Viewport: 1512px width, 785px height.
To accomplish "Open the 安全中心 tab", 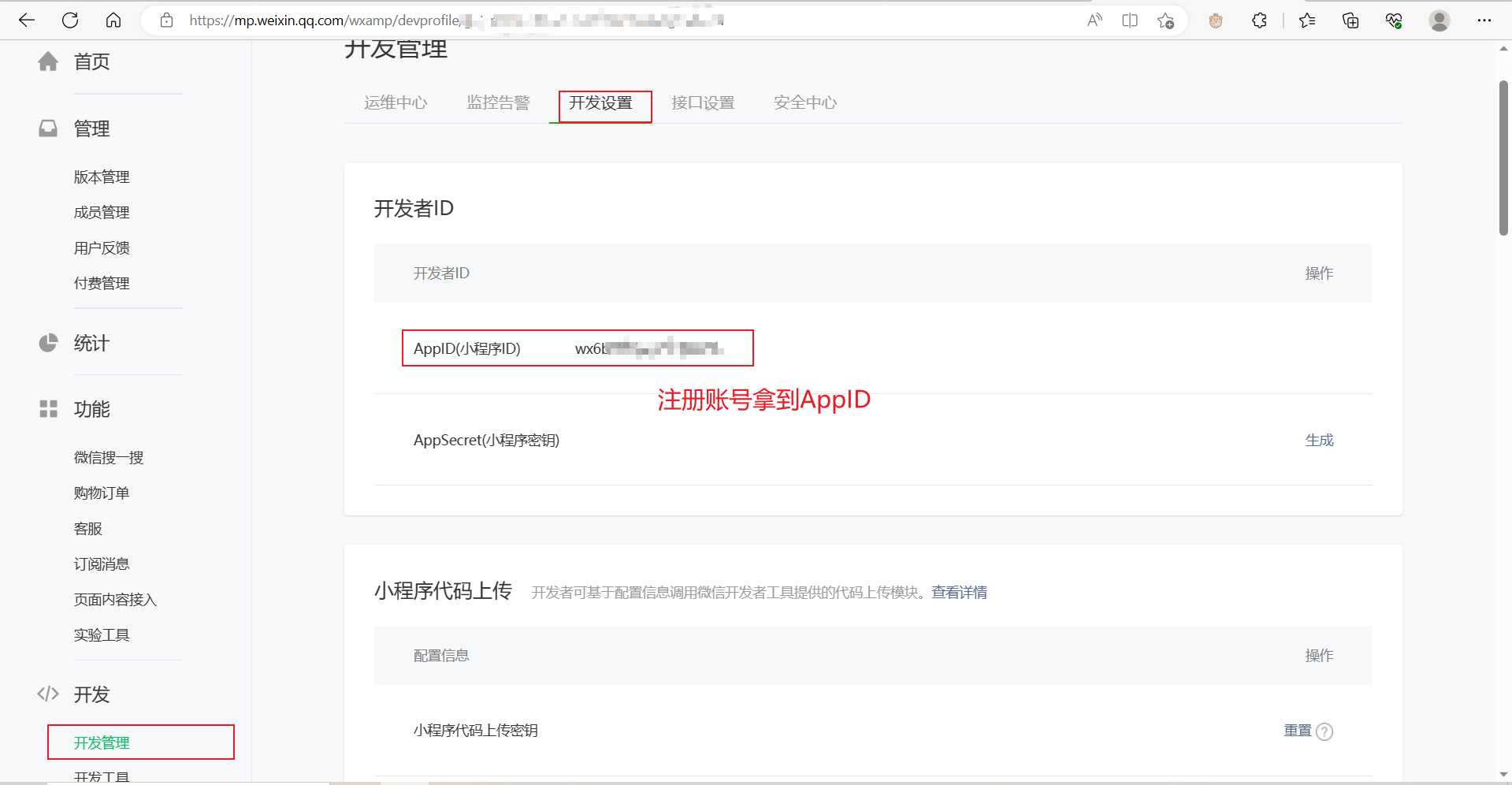I will 805,102.
